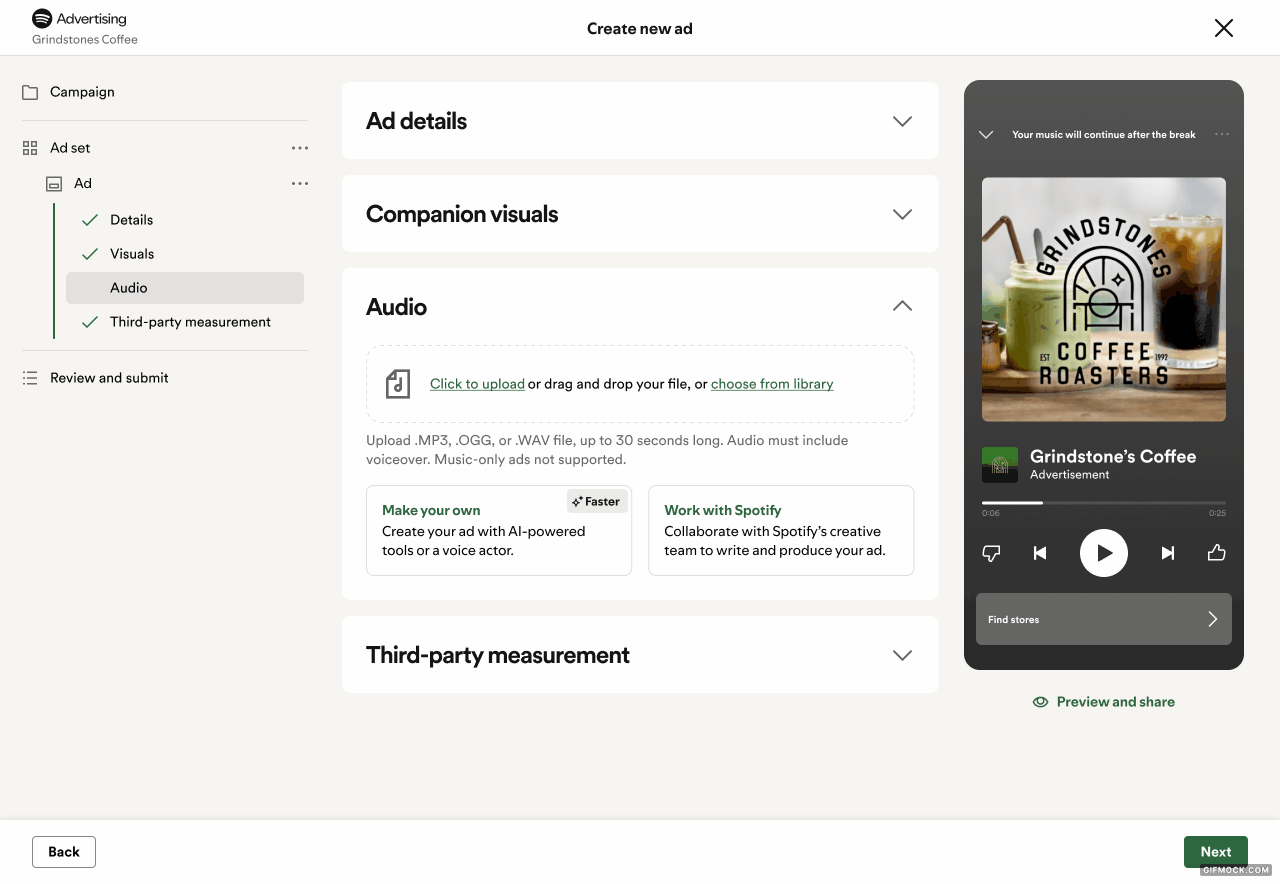Click the Back button

[x=64, y=852]
